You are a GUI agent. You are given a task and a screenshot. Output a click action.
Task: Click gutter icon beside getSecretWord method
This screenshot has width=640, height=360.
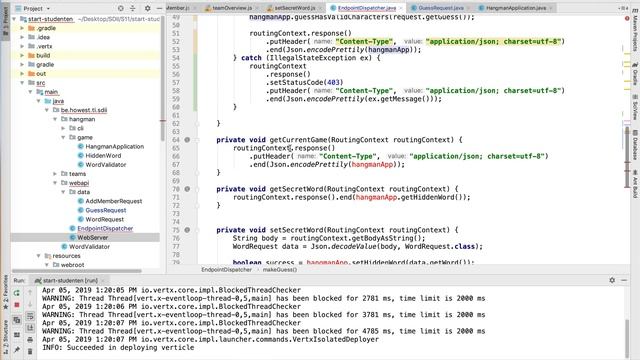pos(187,189)
